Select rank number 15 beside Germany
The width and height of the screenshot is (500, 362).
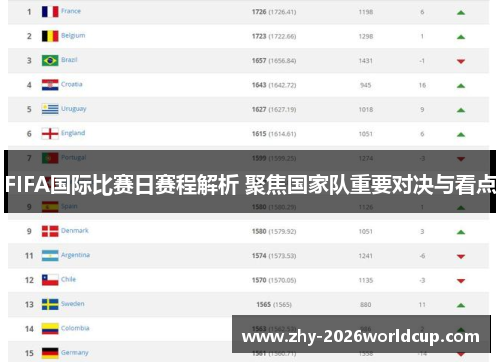(x=29, y=353)
